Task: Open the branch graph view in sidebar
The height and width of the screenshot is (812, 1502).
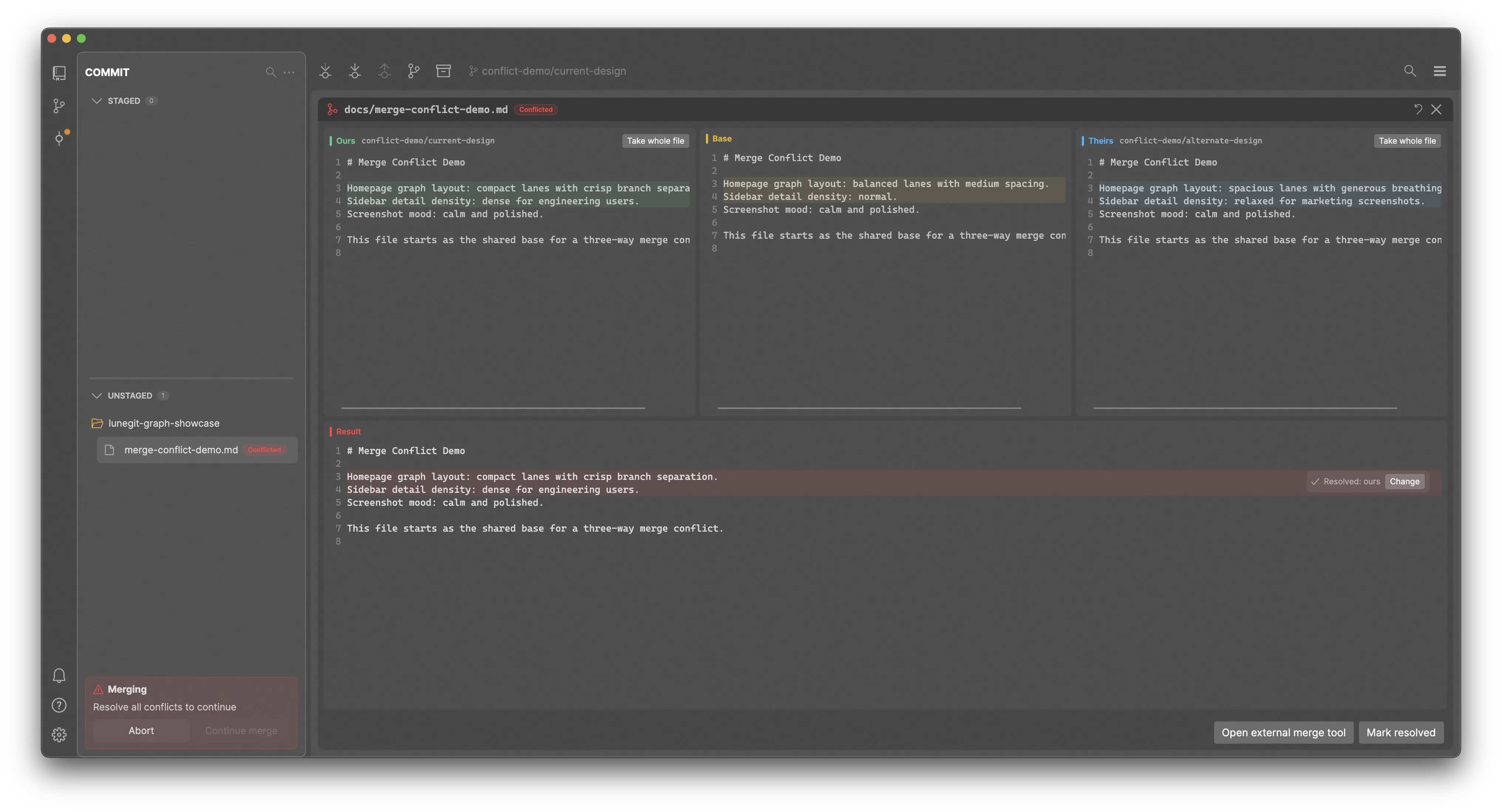Action: (59, 106)
